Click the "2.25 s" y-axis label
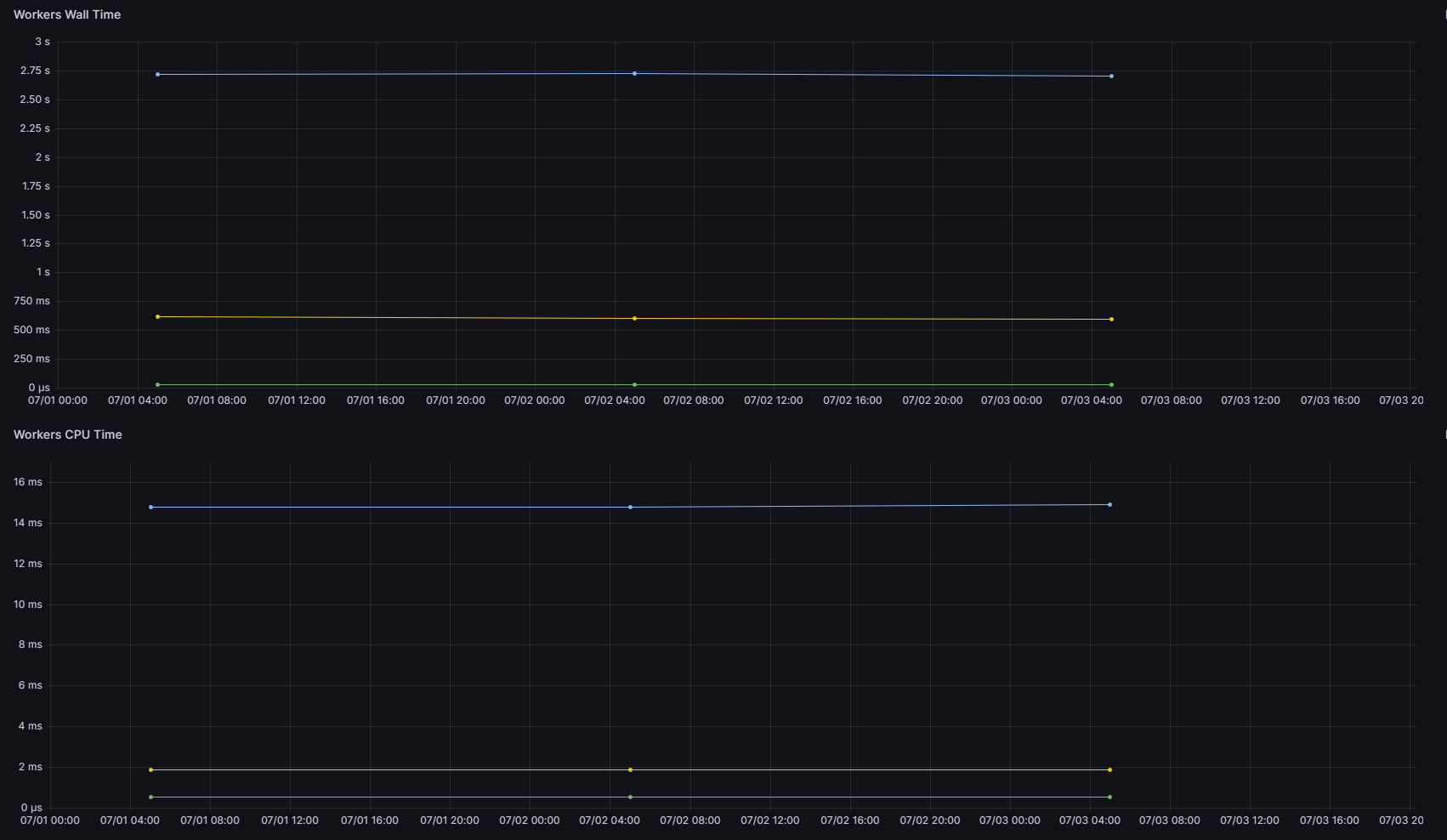Screen dimensions: 1447x840 coord(35,128)
